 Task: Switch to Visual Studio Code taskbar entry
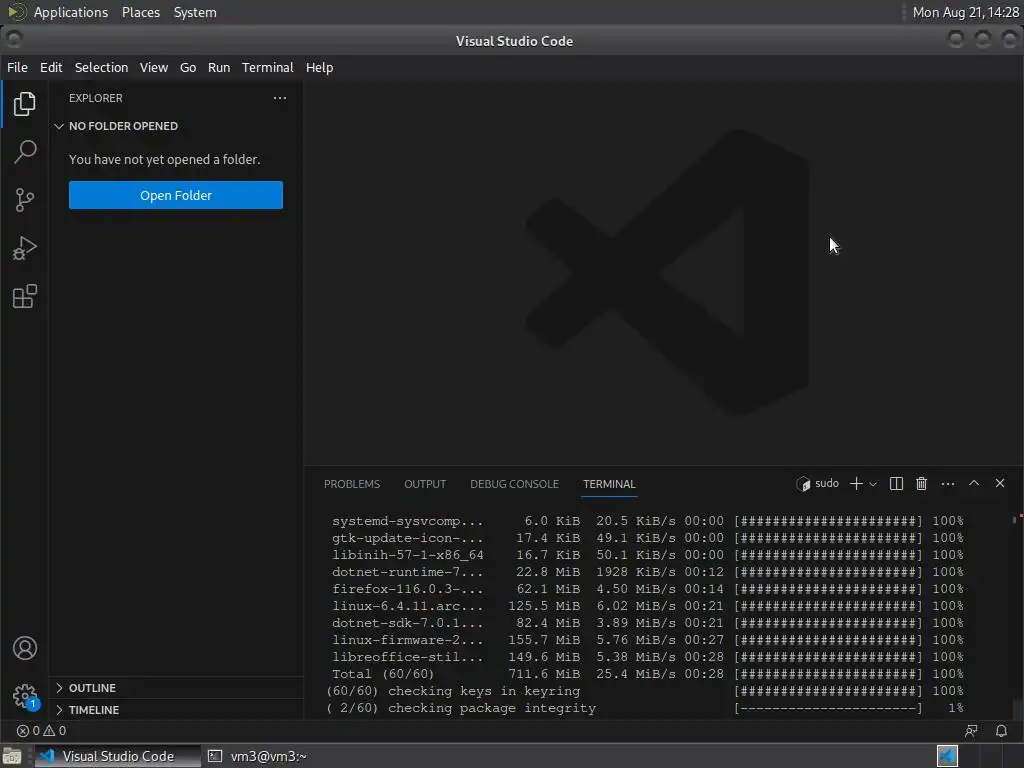coord(116,756)
